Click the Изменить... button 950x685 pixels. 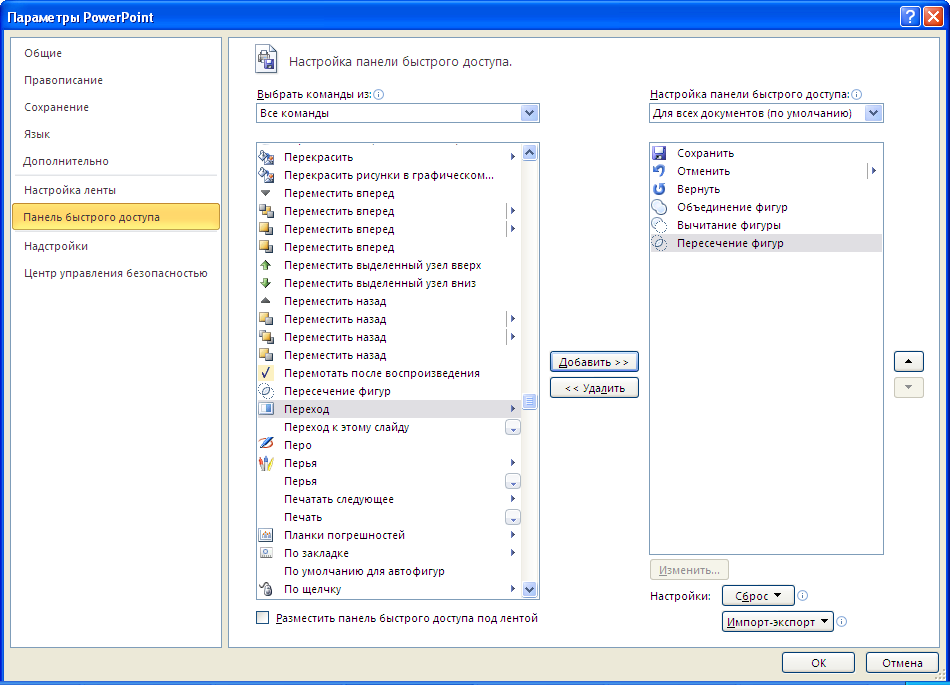tap(689, 570)
